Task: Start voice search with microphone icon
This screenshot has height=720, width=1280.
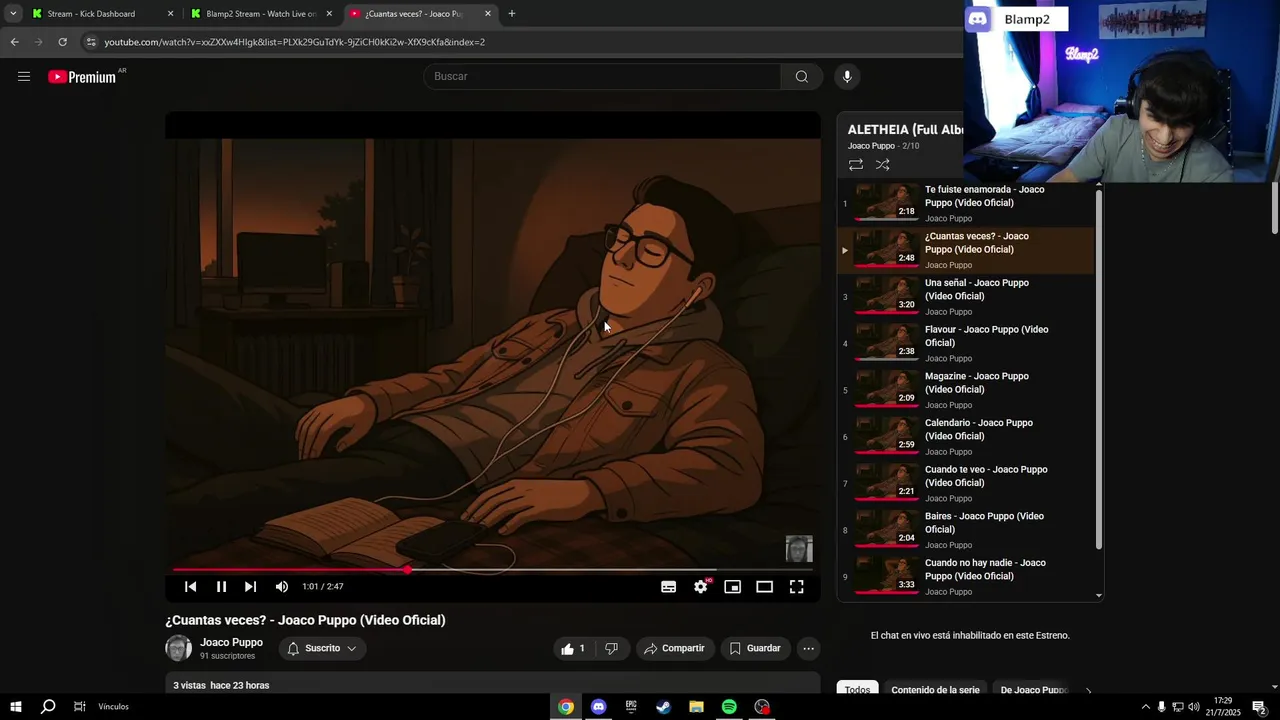Action: (x=847, y=77)
